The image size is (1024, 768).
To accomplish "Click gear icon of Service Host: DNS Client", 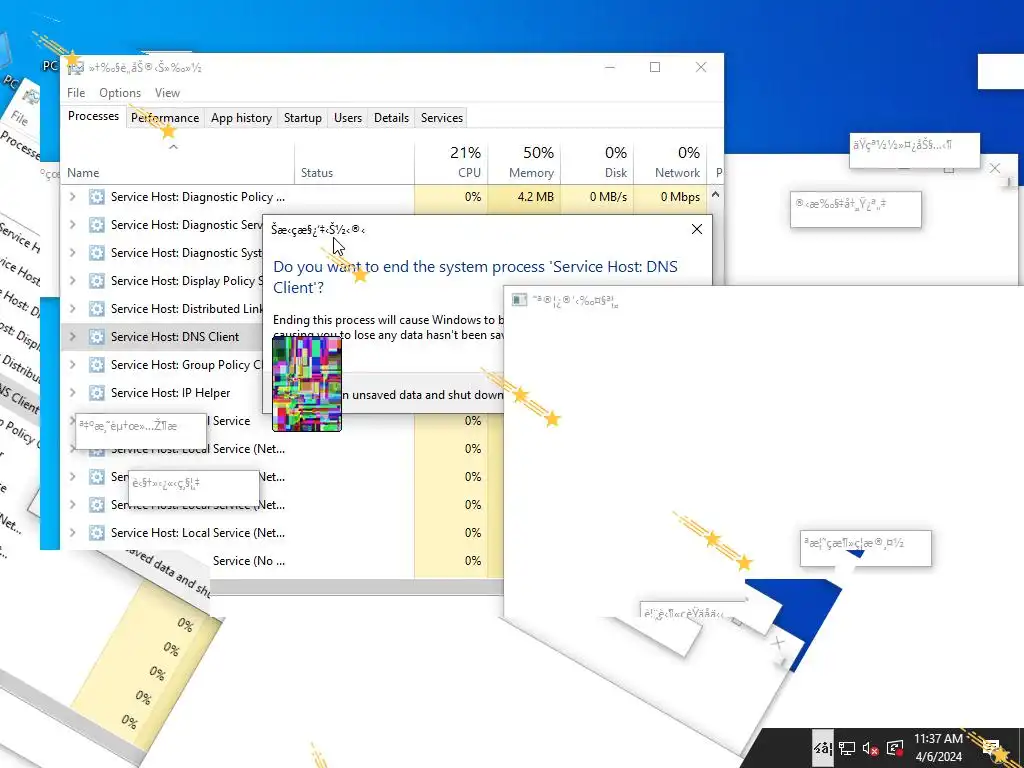I will click(97, 337).
